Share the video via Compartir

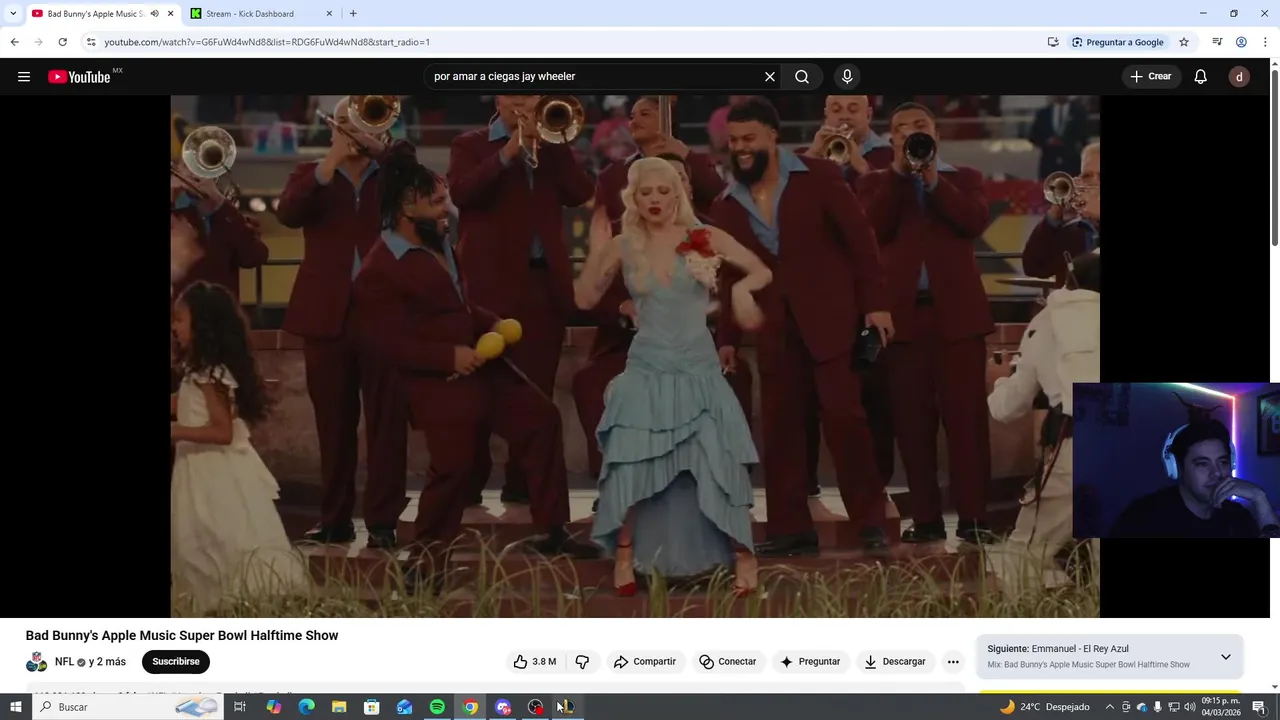[x=645, y=662]
